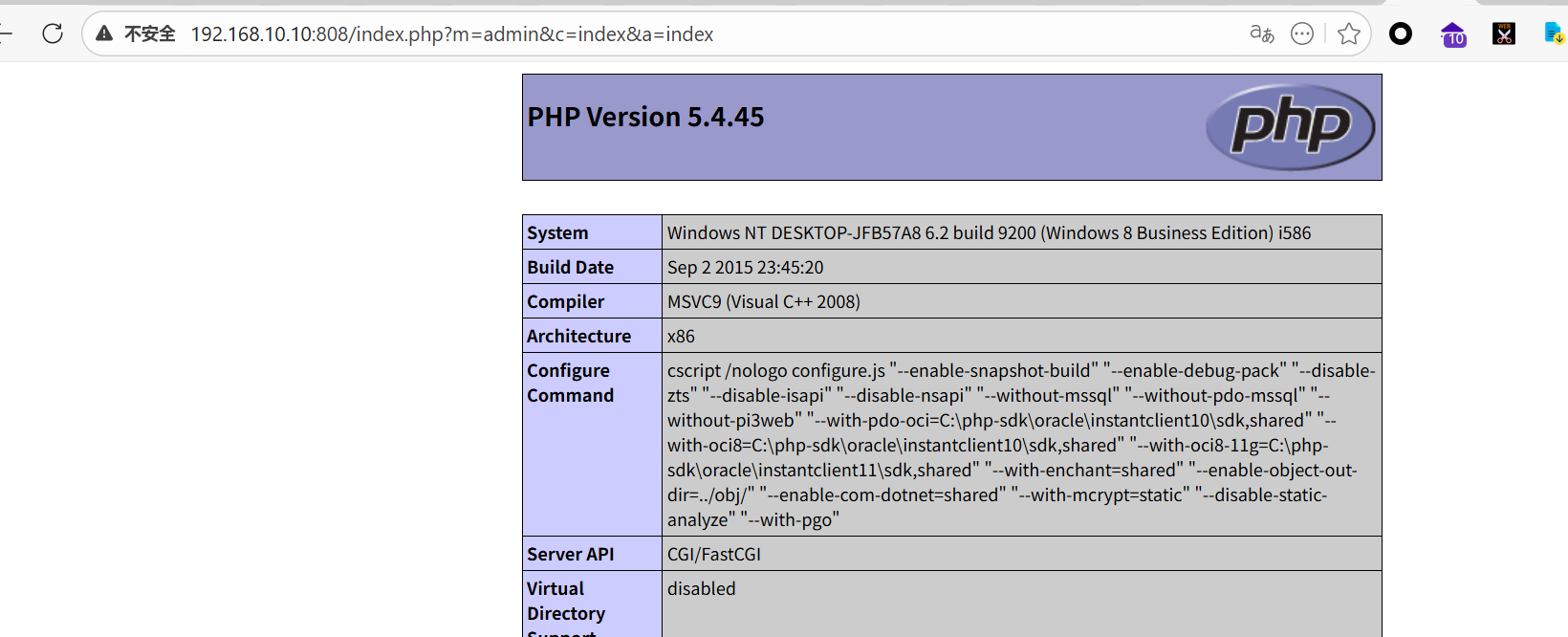1568x637 pixels.
Task: Click the not-secure warning triangle icon
Action: pos(104,33)
